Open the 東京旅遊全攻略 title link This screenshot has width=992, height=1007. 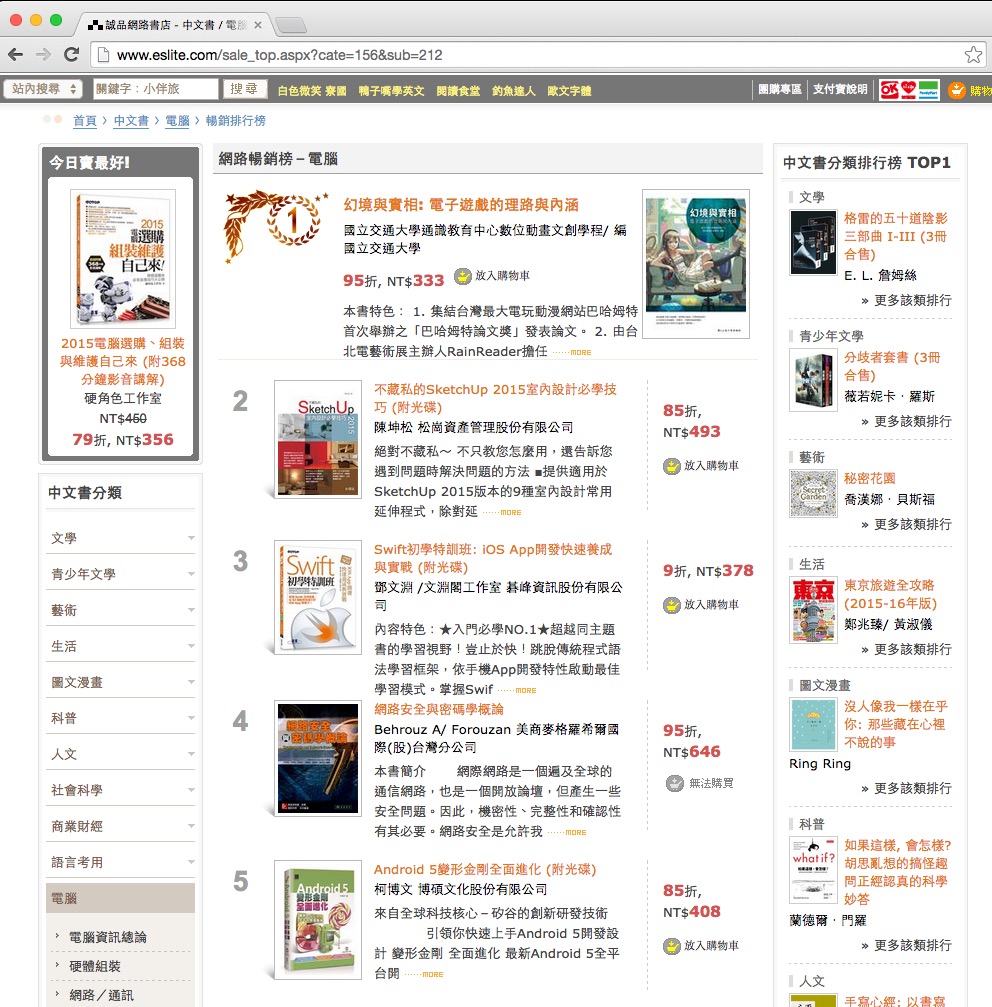[x=891, y=594]
